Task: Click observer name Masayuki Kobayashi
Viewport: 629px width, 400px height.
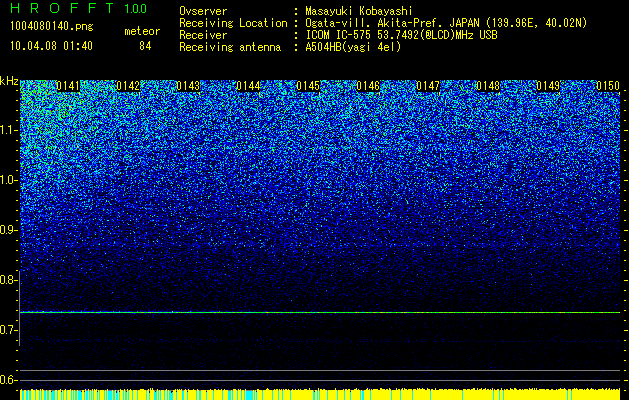Action: point(359,11)
